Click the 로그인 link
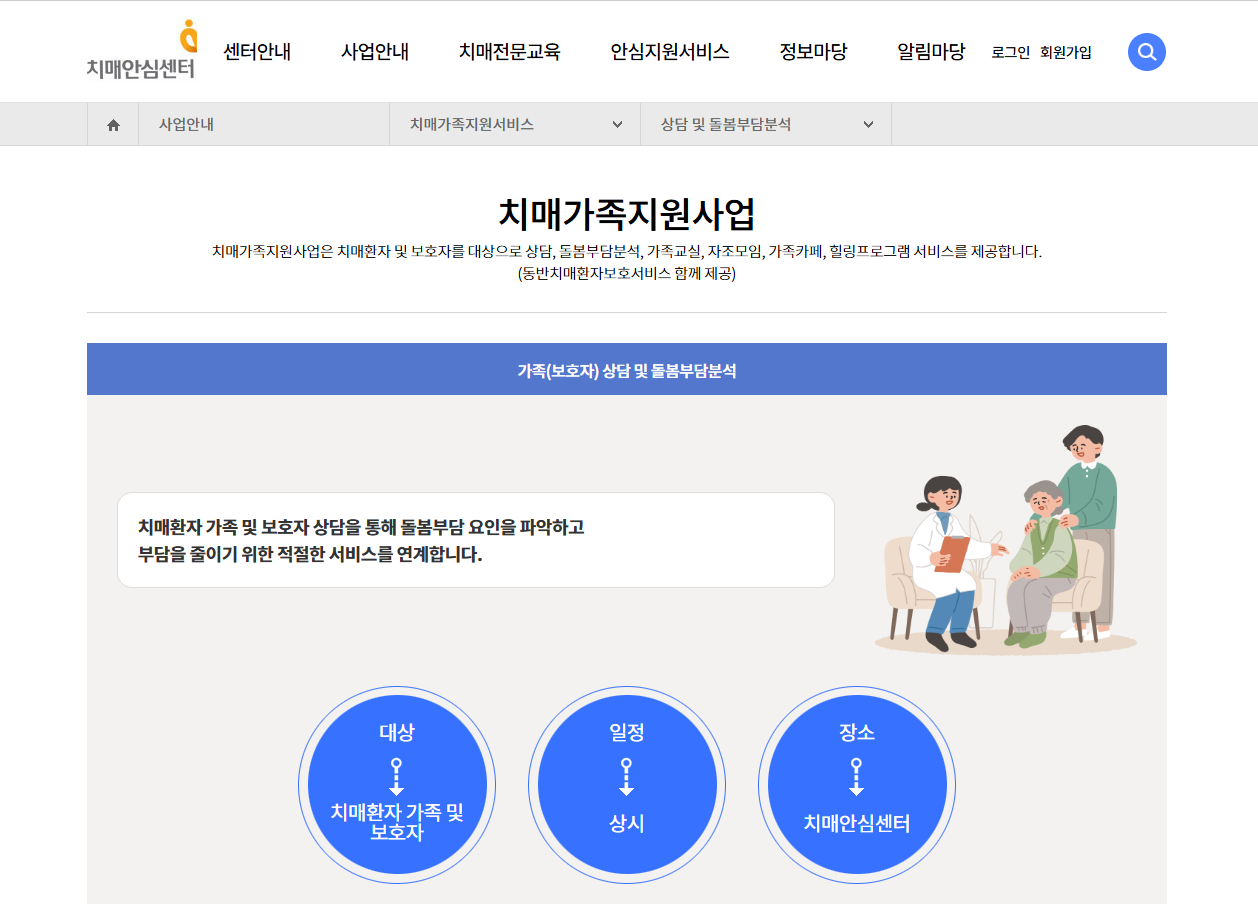Screen dimensions: 1258x904 [x=1011, y=53]
